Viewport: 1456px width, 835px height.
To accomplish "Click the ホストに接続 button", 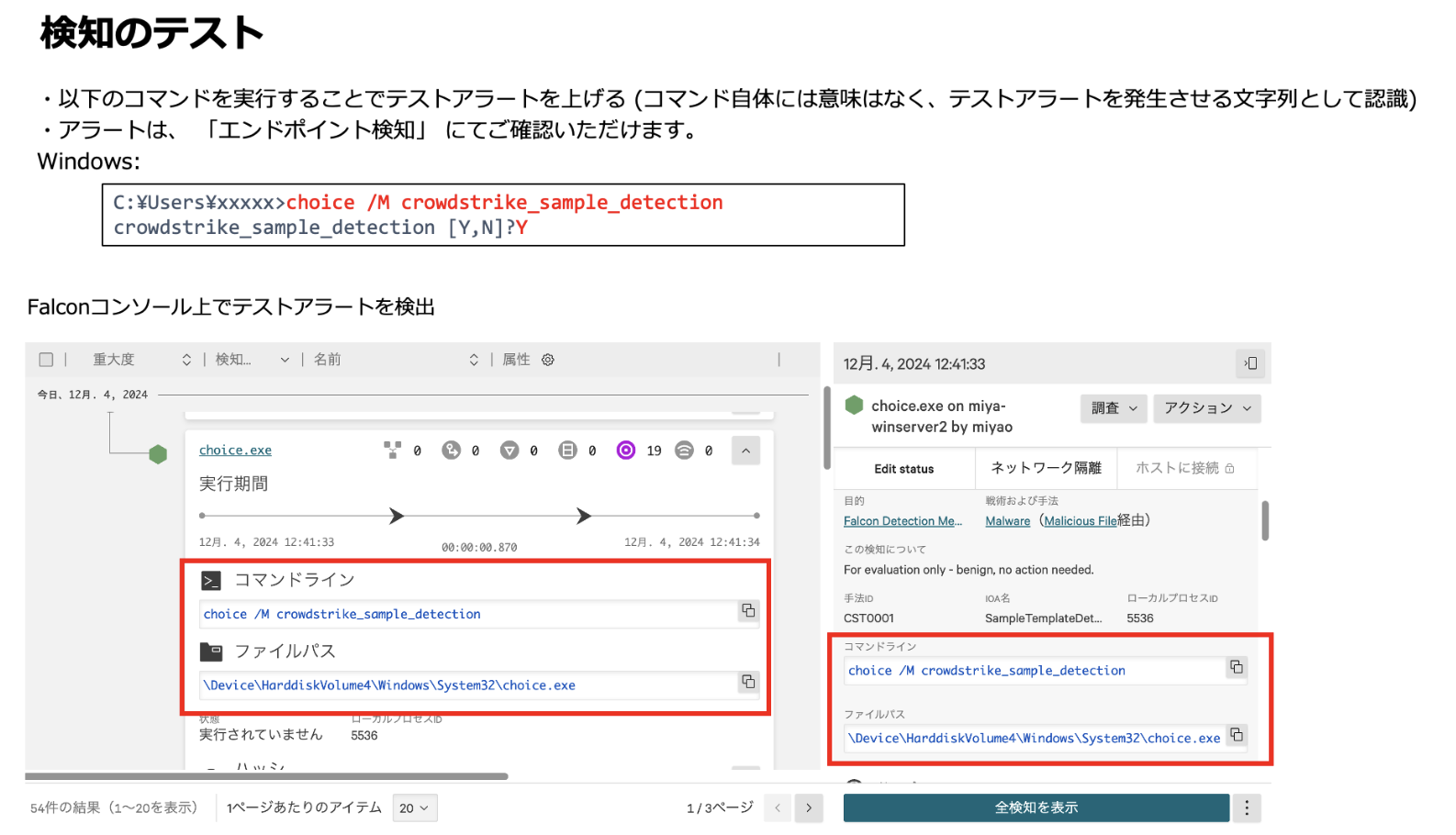I will coord(1185,469).
